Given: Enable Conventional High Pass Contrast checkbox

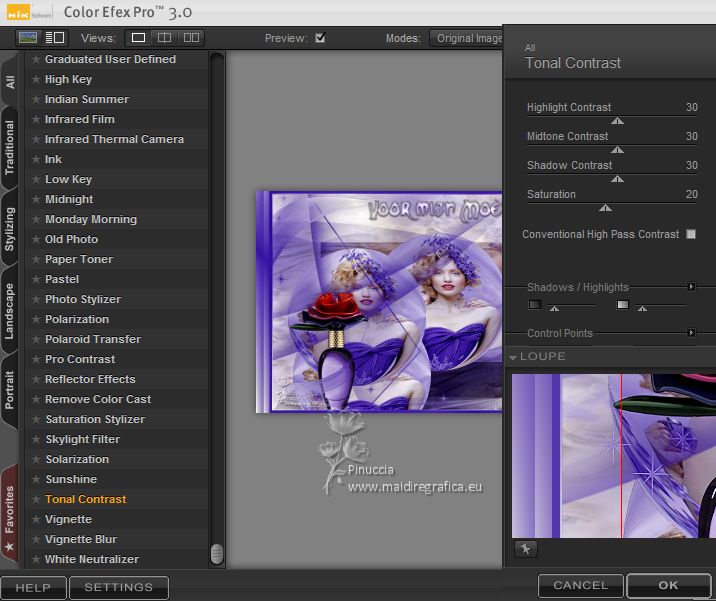Looking at the screenshot, I should [x=691, y=234].
